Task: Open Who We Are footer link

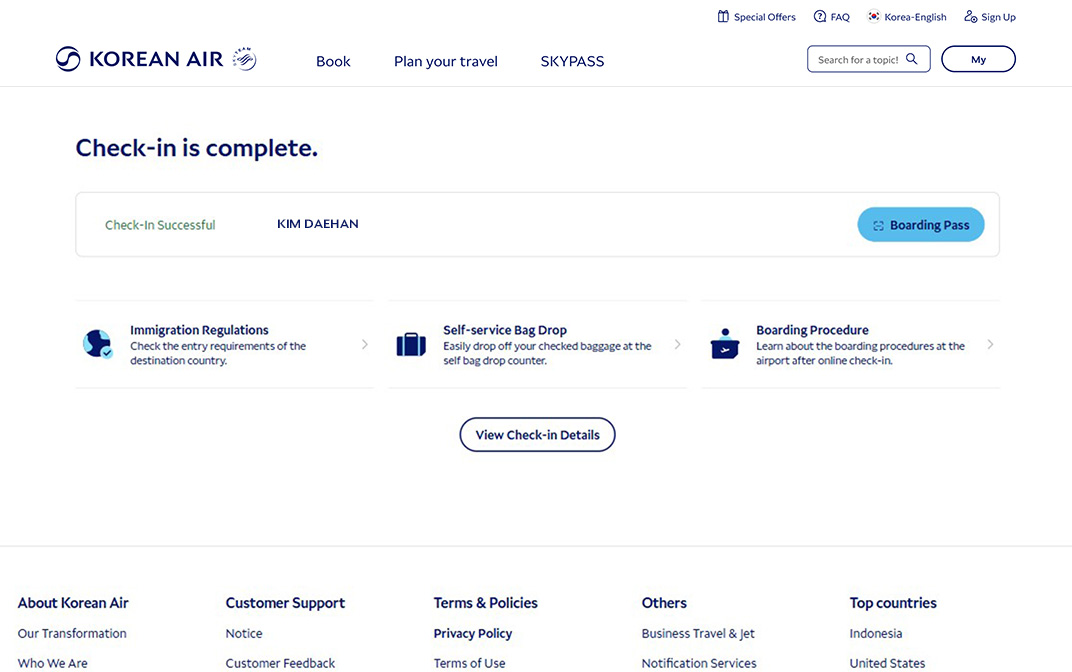Action: pos(53,663)
